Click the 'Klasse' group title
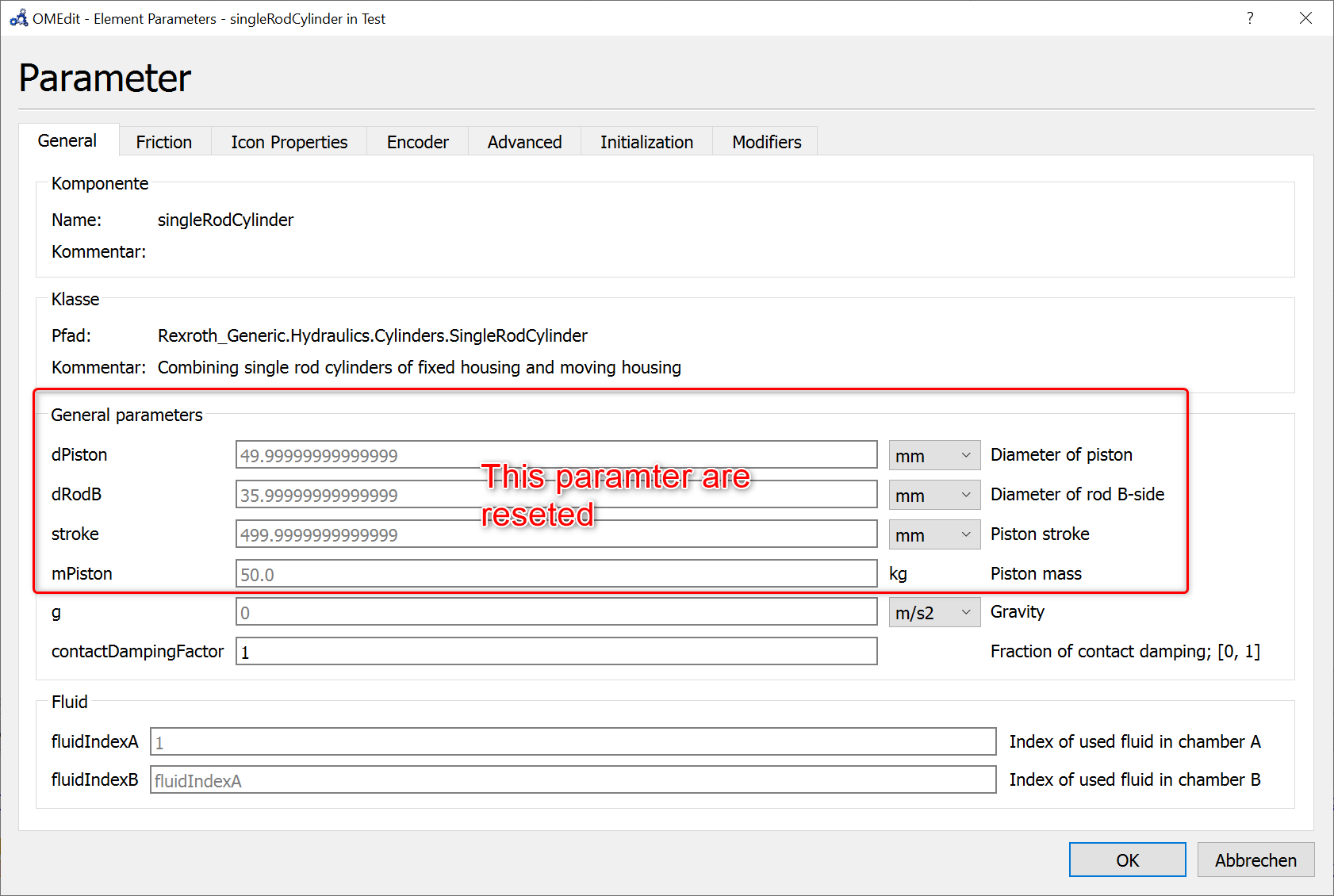1334x896 pixels. pyautogui.click(x=75, y=299)
